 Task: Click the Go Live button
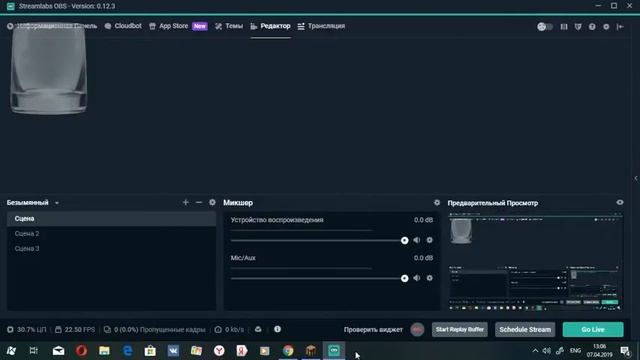point(593,329)
